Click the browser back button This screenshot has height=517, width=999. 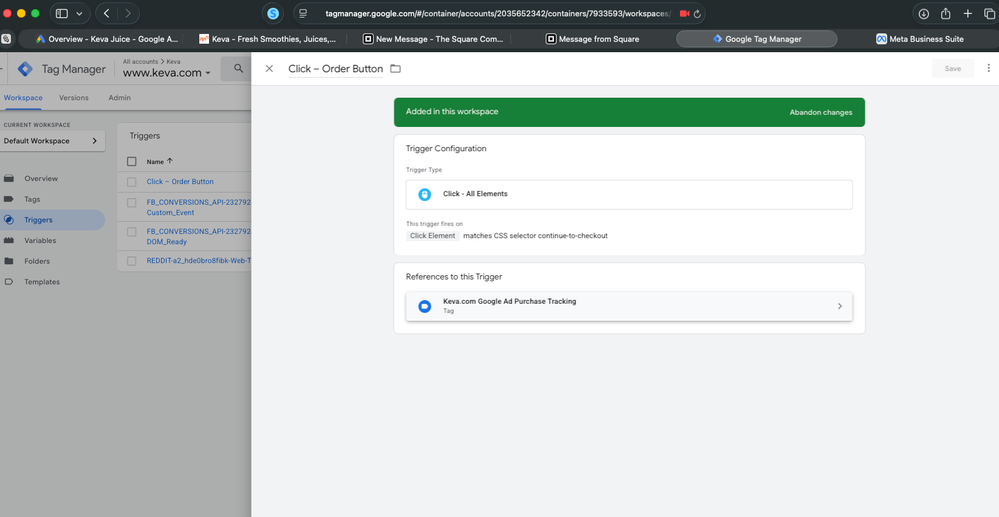click(106, 13)
